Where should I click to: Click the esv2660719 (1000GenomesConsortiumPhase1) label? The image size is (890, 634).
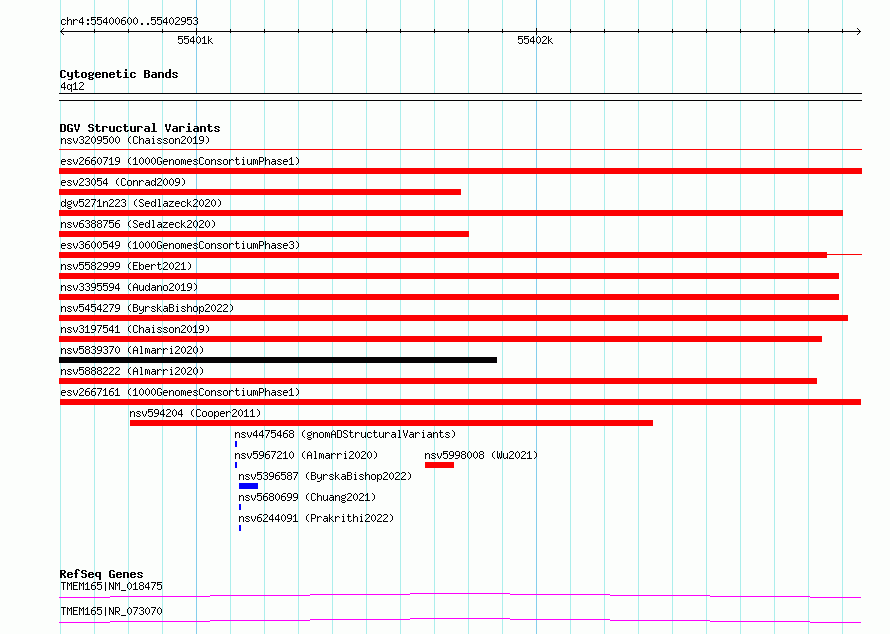pos(180,161)
